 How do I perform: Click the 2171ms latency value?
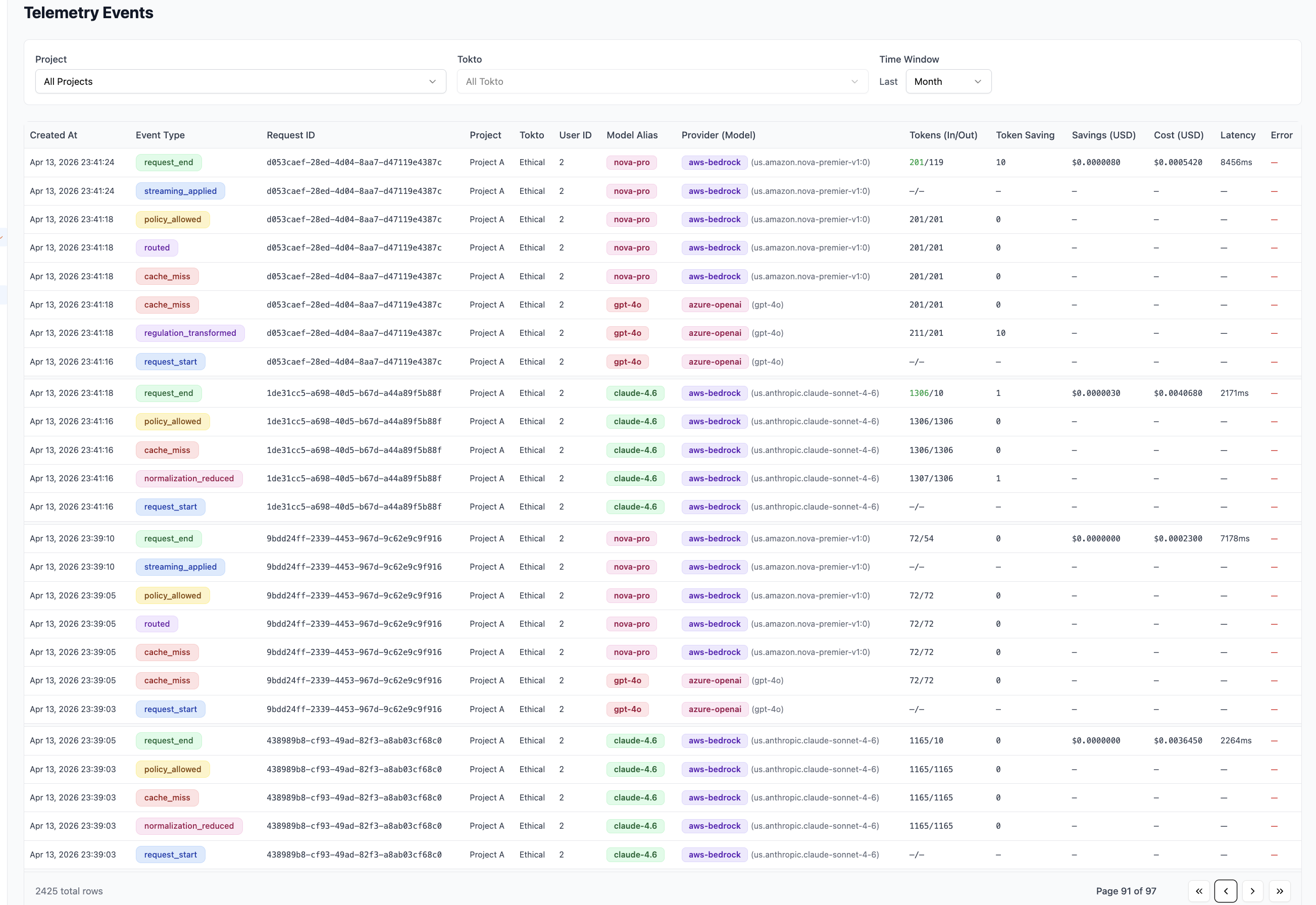1234,393
